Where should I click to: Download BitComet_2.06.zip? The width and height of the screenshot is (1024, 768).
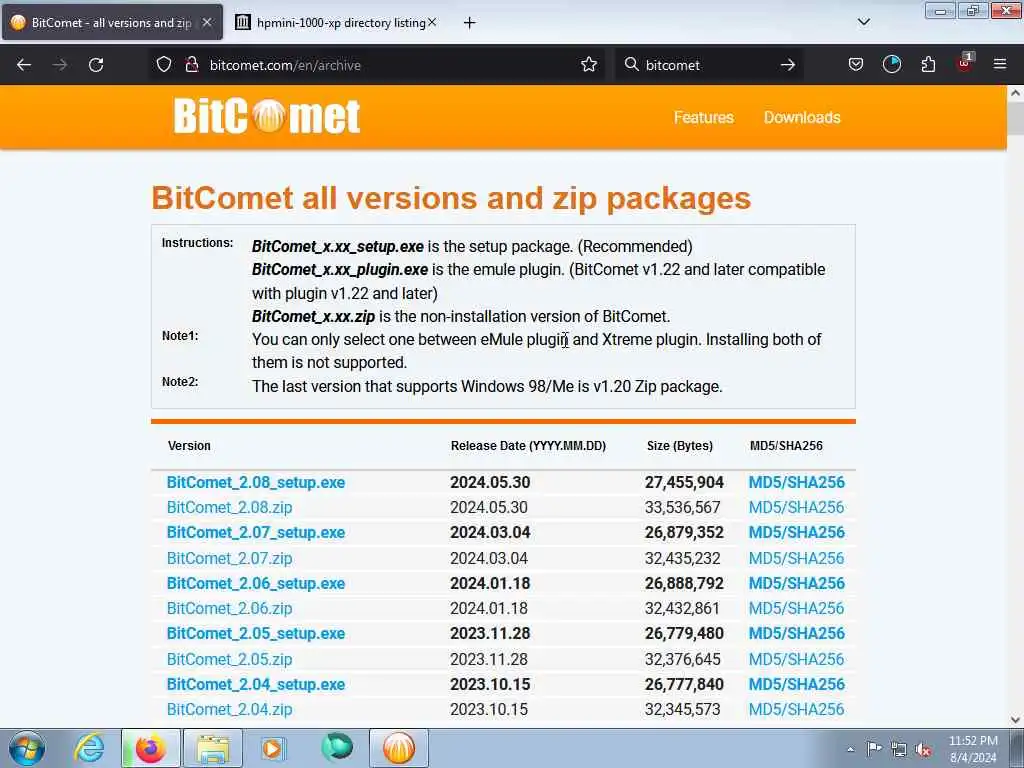coord(229,609)
